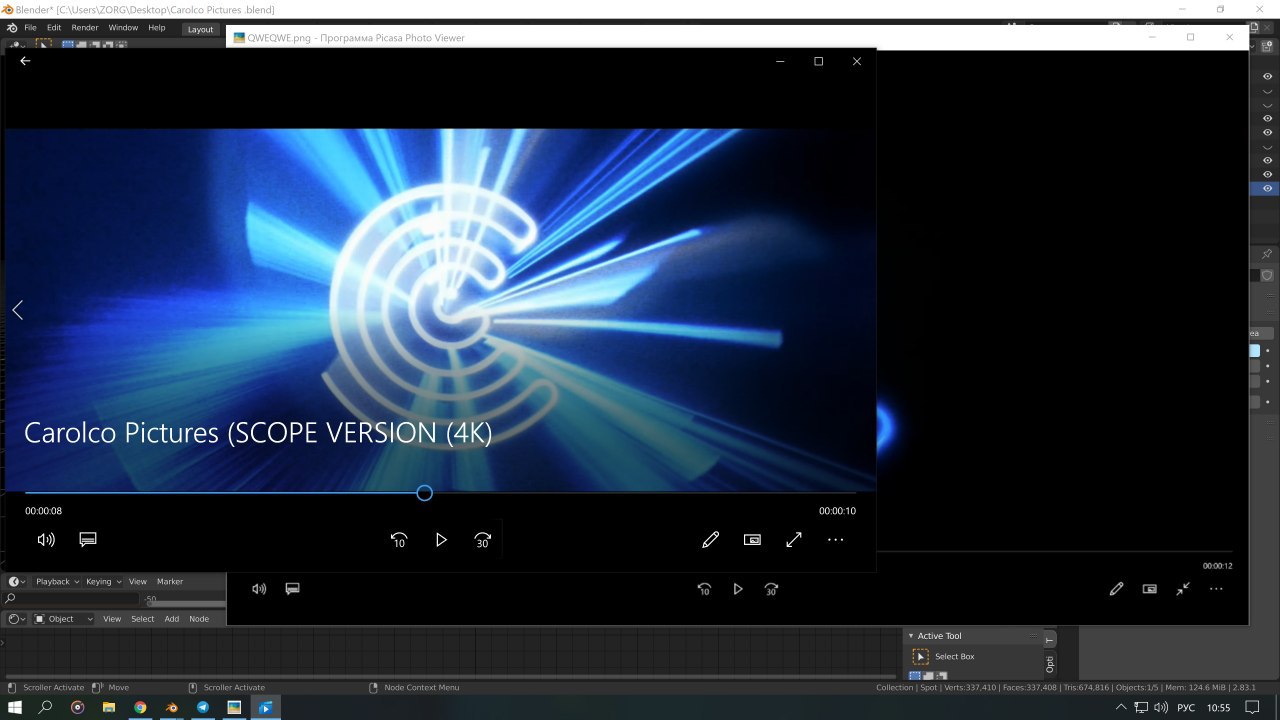Skip back 10 seconds in front player

pos(399,540)
